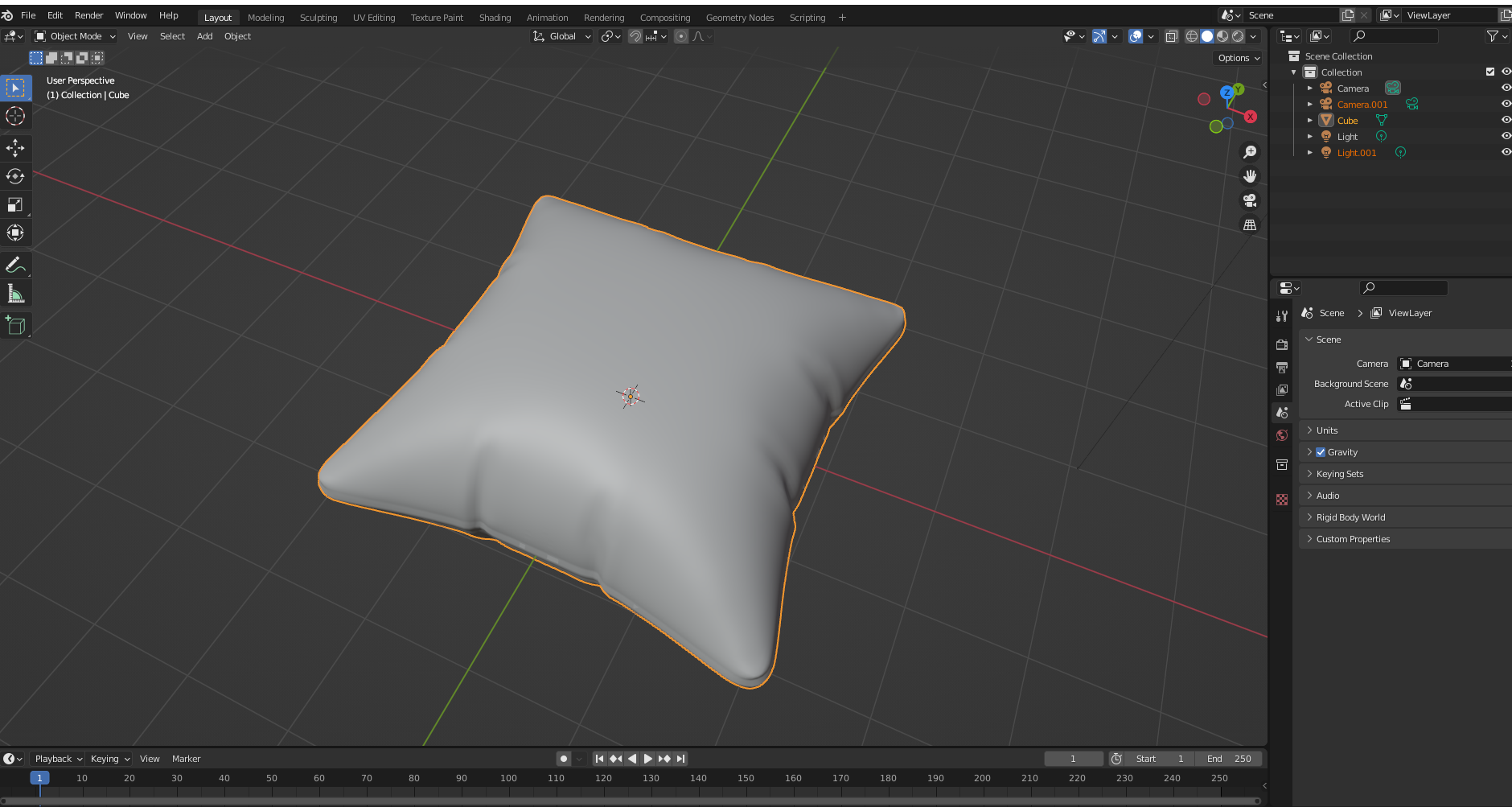Click the Add Cube tool icon
This screenshot has width=1512, height=807.
15,326
